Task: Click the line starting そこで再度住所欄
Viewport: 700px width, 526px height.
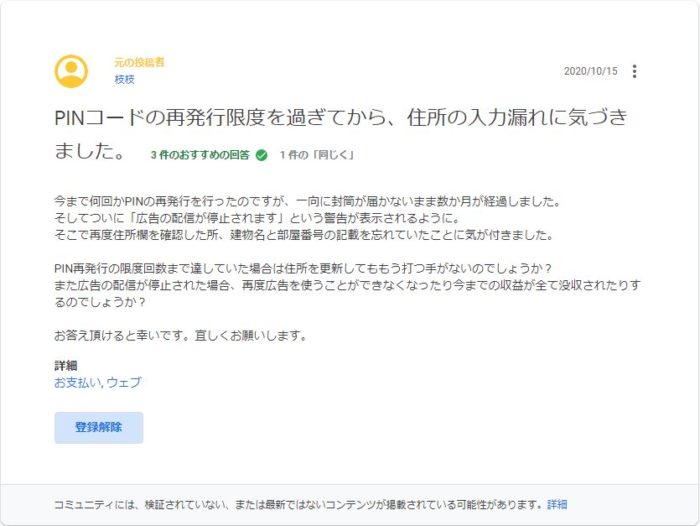Action: [x=304, y=235]
